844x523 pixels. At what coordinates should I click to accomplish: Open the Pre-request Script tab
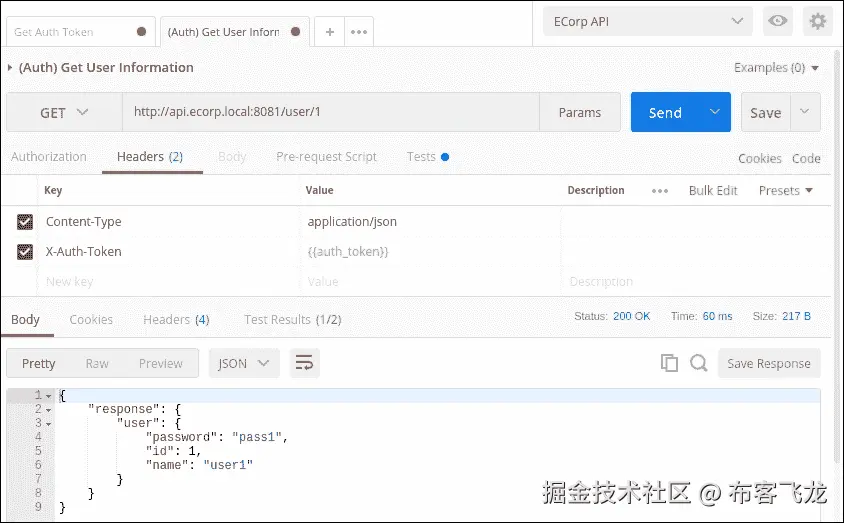pyautogui.click(x=326, y=157)
